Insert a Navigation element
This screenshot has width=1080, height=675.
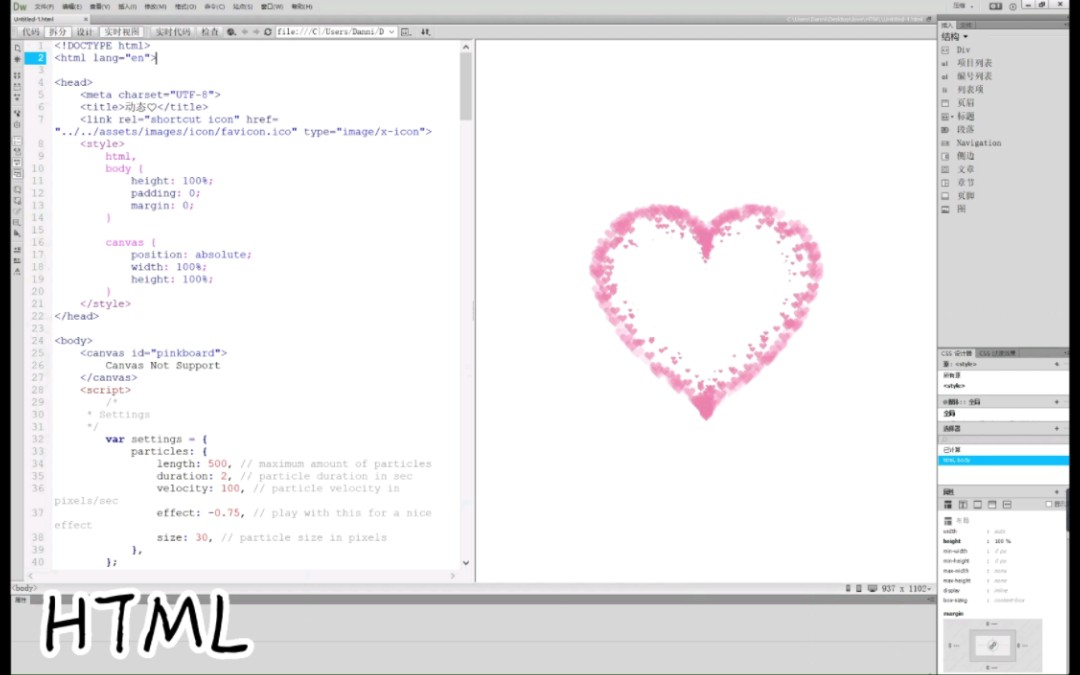pos(978,143)
